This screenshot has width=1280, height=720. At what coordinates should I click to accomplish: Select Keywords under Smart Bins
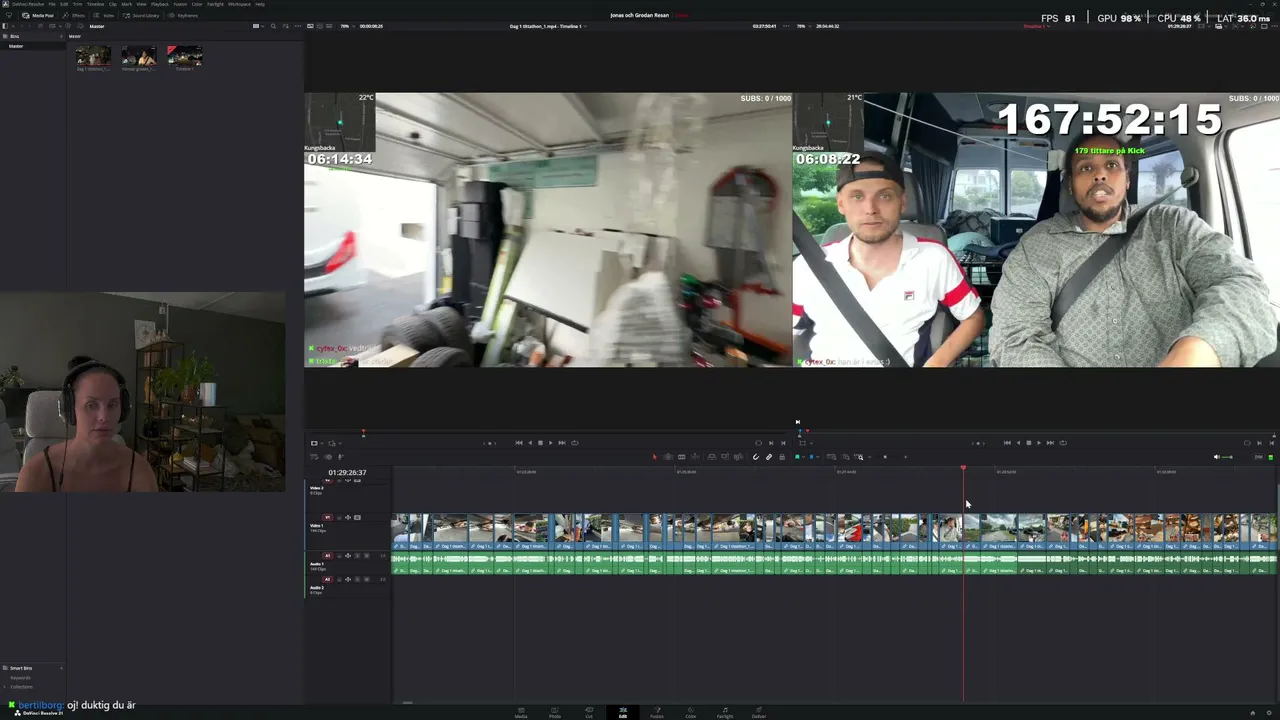click(x=20, y=677)
